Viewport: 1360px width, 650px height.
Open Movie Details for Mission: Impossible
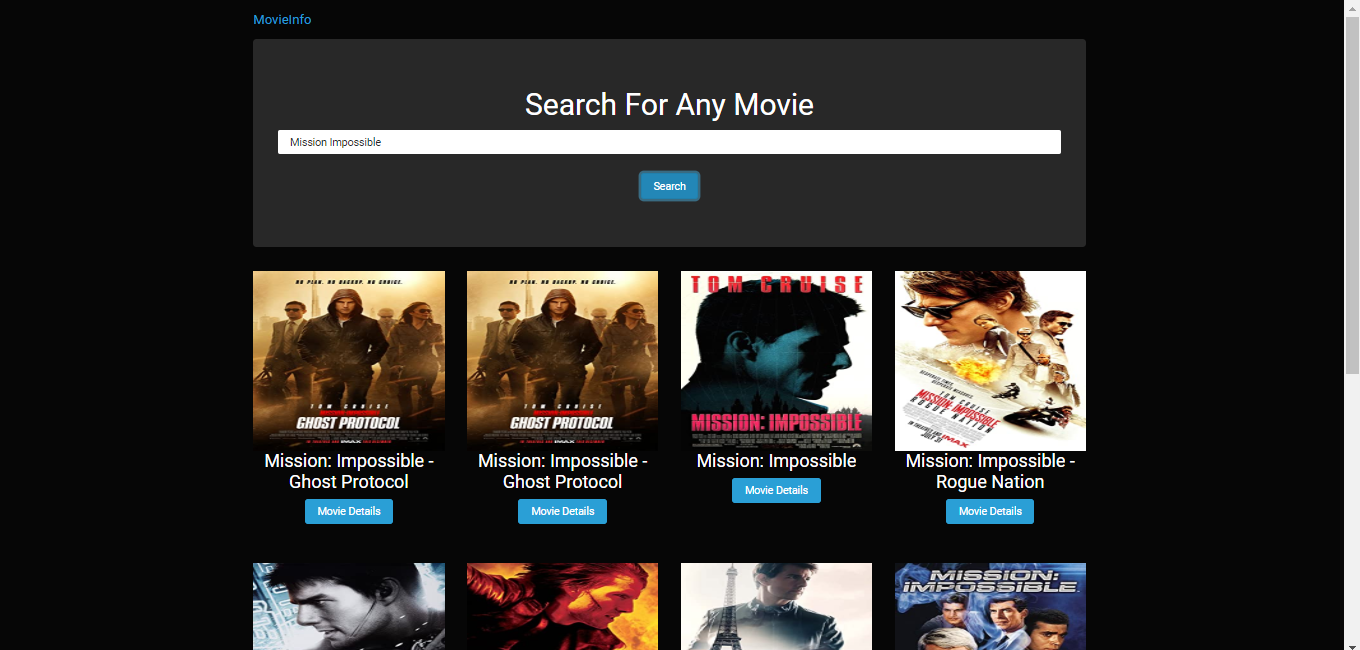[776, 490]
